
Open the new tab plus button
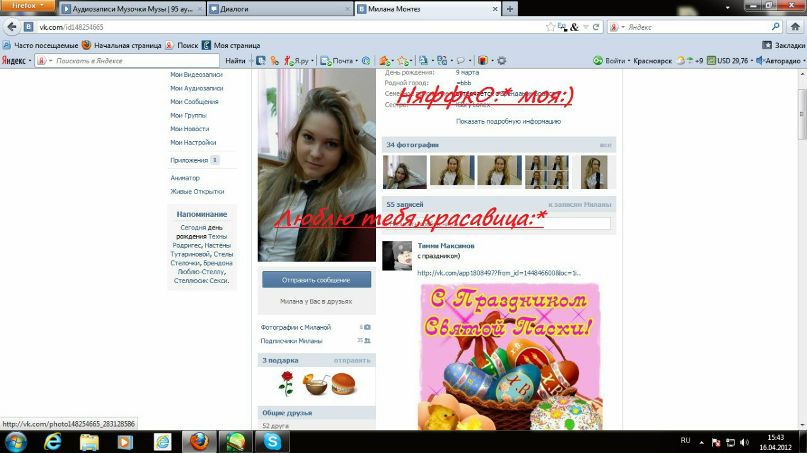(x=510, y=9)
